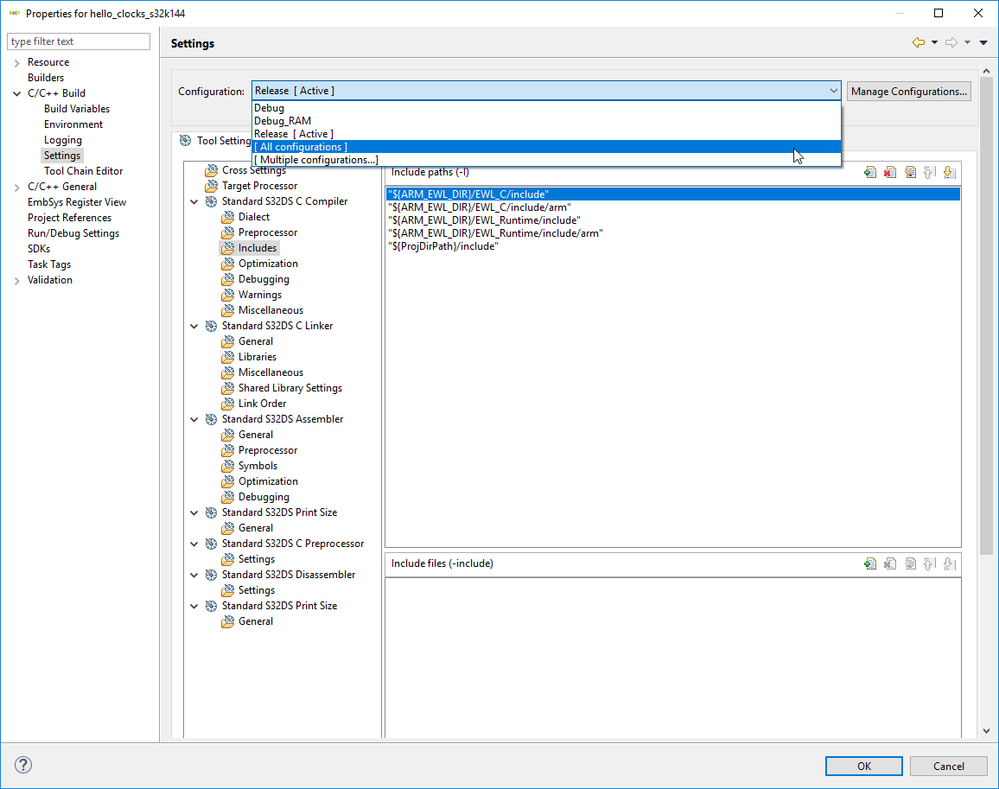Click Manage Configurations button

(x=909, y=91)
